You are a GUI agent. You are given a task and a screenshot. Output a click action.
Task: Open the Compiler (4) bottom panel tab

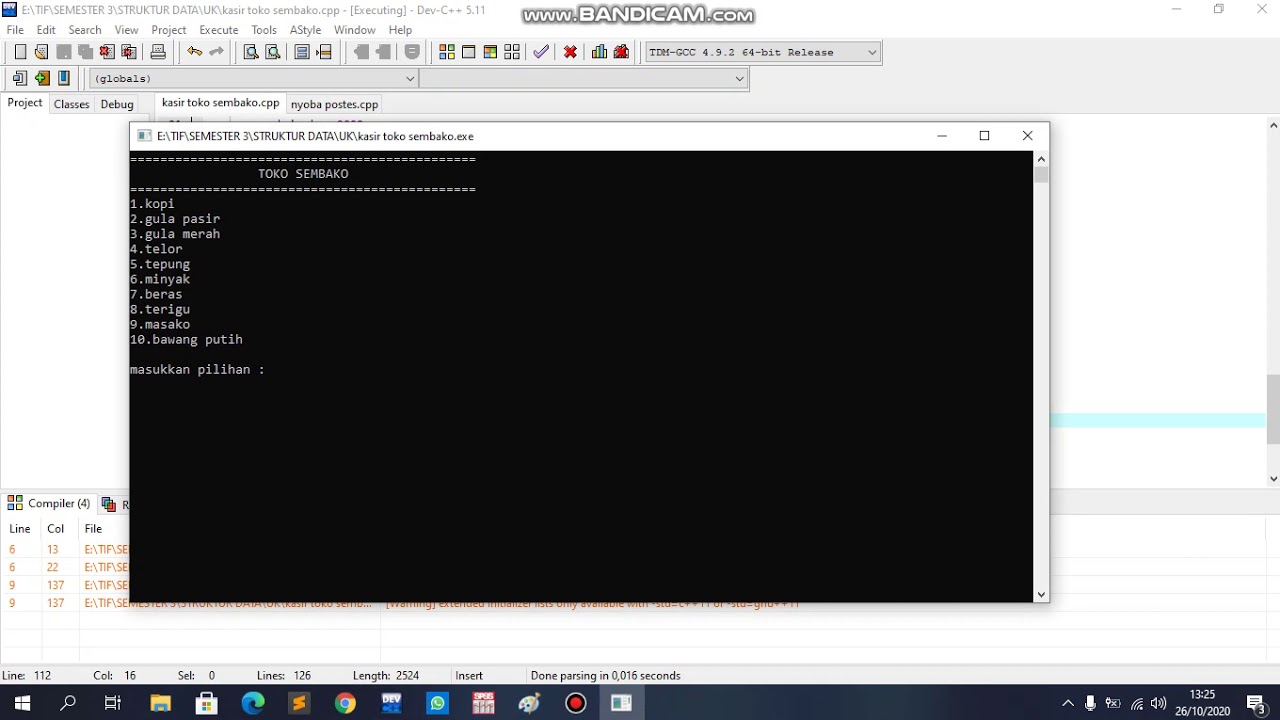pyautogui.click(x=49, y=504)
